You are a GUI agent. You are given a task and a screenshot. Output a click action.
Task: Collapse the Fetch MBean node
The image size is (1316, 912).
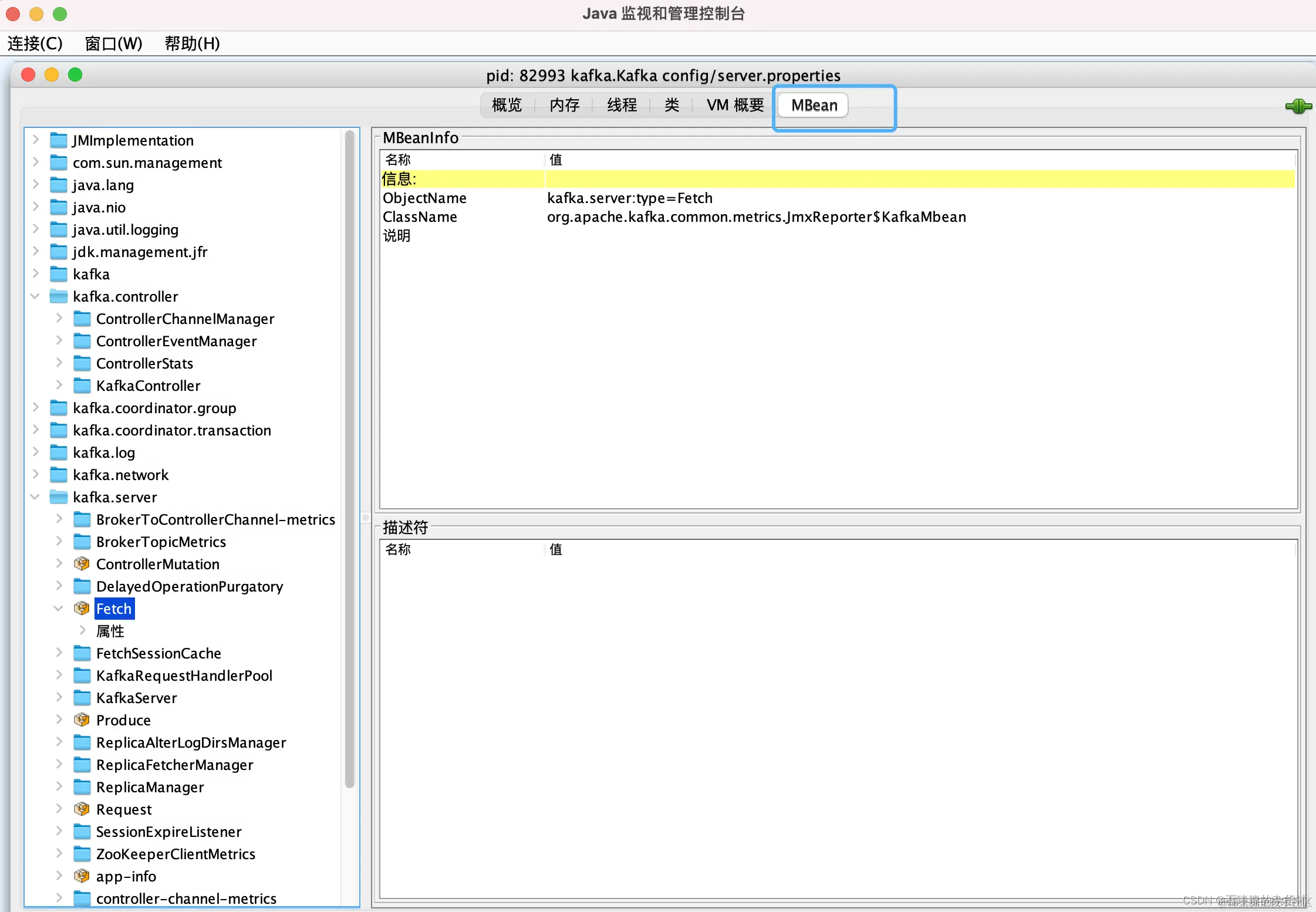59,609
